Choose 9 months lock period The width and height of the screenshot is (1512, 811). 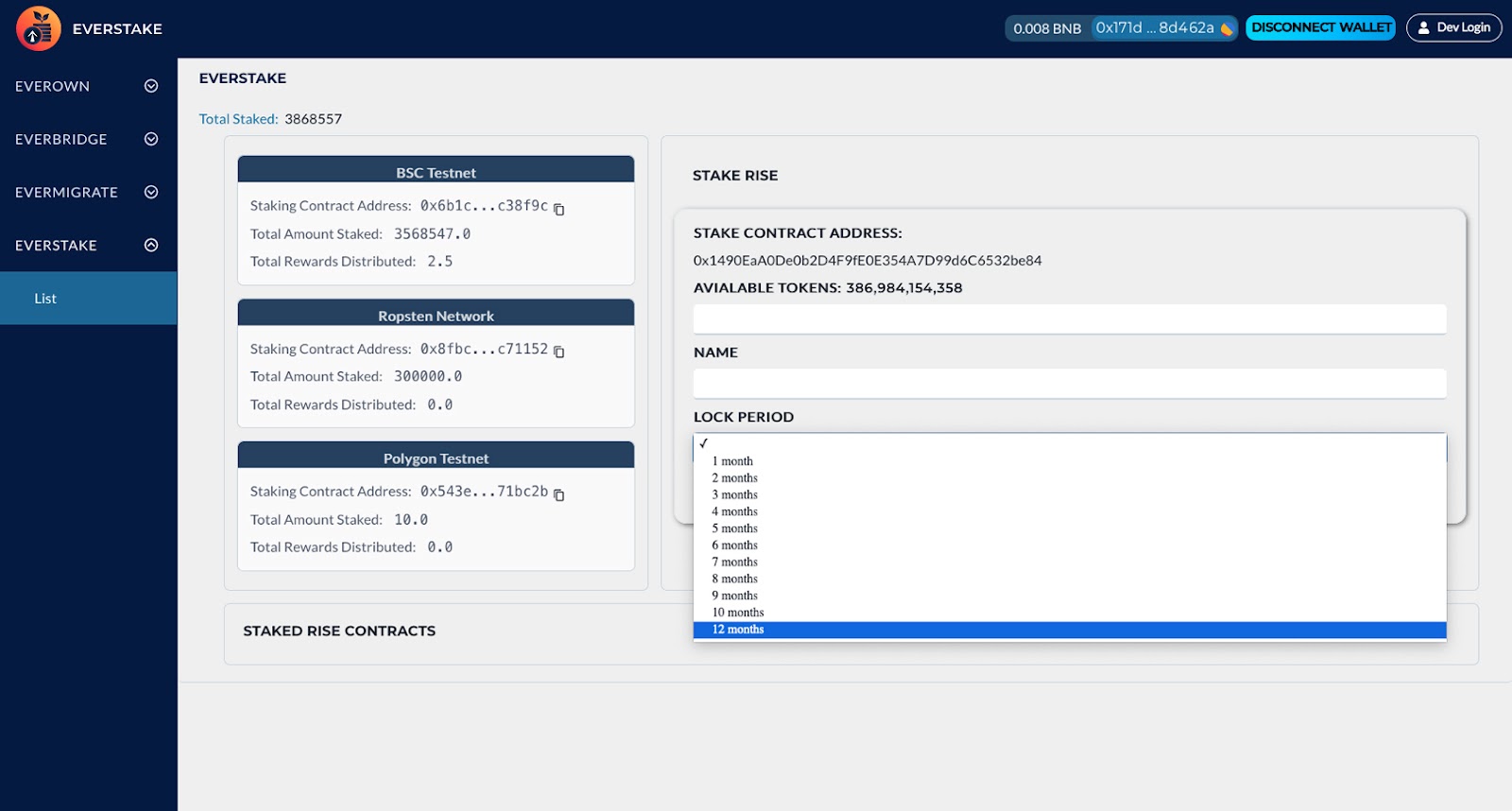click(1070, 595)
